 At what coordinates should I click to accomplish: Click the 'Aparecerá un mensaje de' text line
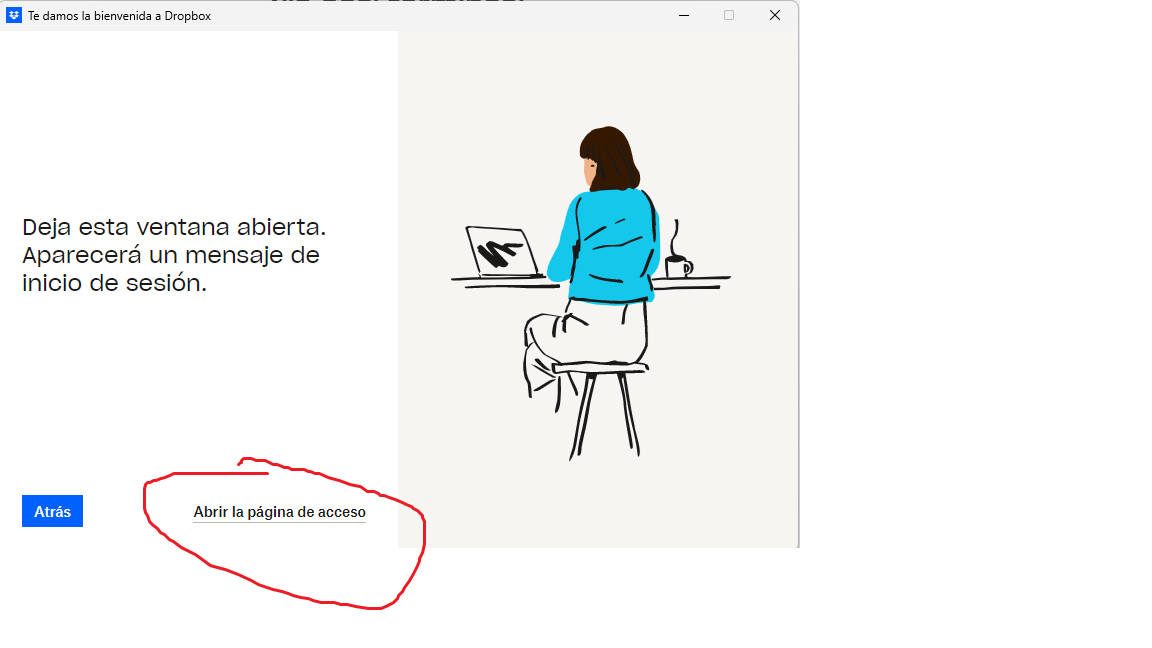pyautogui.click(x=170, y=254)
